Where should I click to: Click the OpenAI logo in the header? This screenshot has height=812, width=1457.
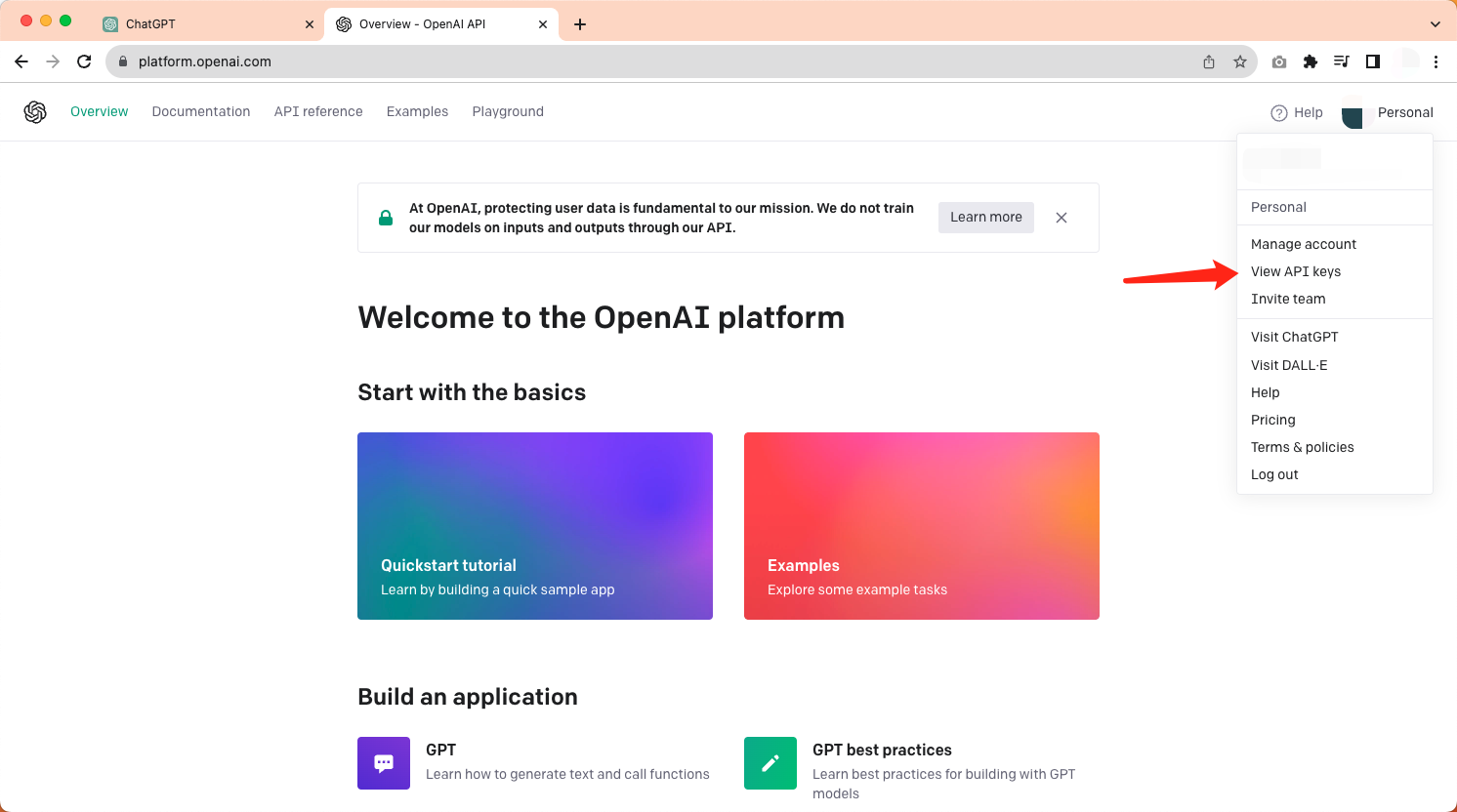coord(35,112)
